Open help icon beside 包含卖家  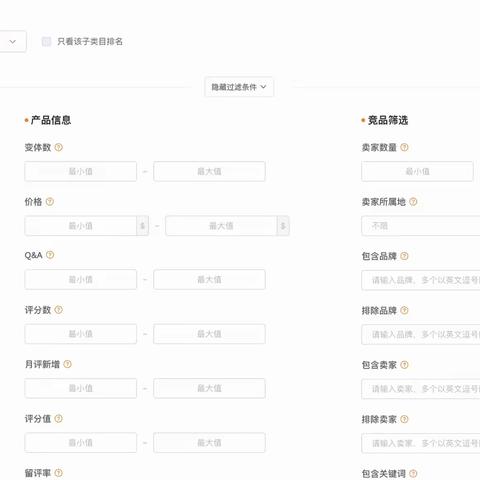tap(404, 365)
